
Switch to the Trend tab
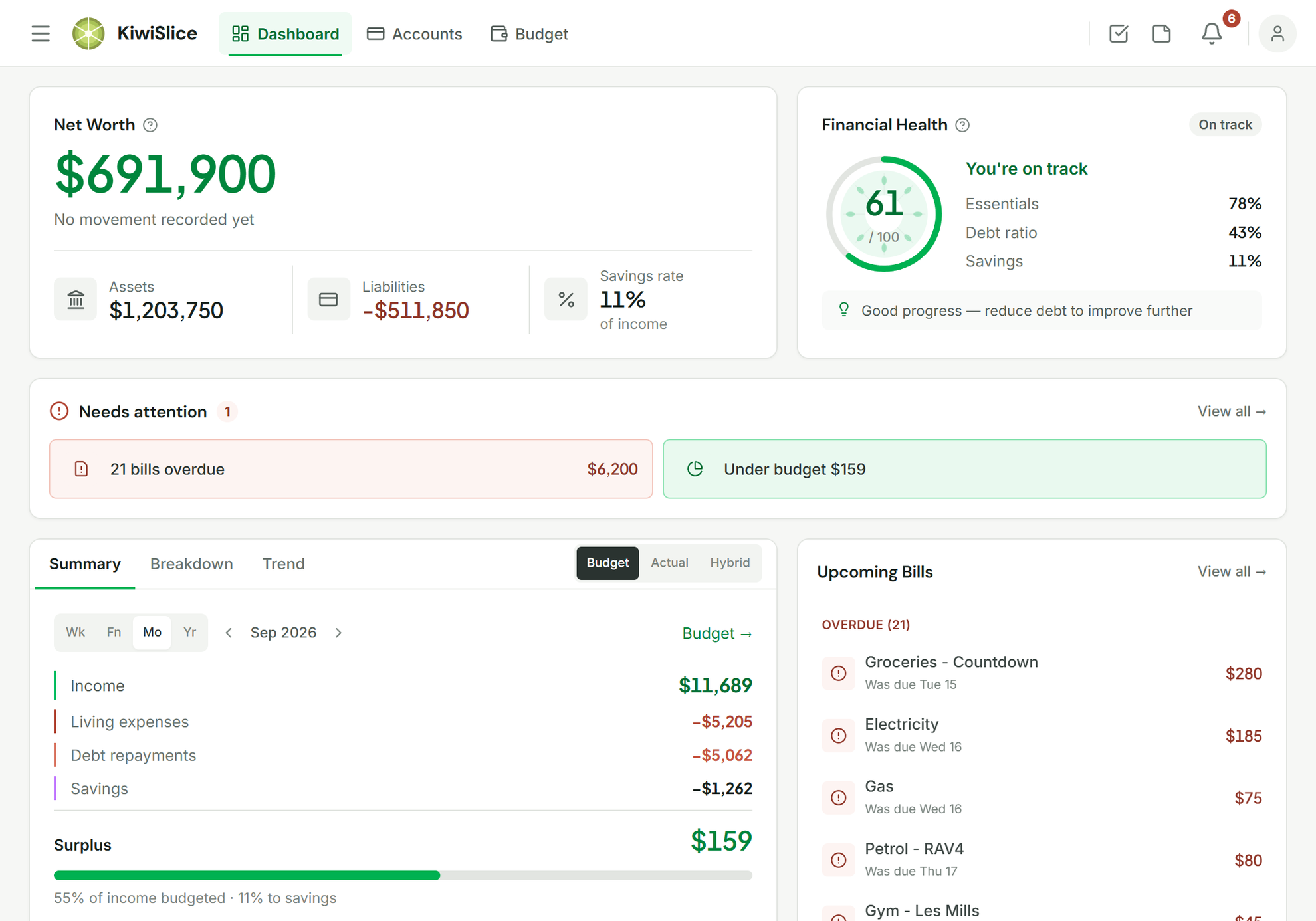coord(283,563)
